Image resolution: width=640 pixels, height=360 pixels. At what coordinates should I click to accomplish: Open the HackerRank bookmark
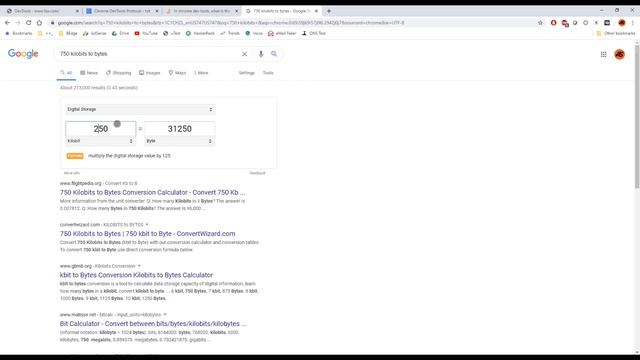click(x=200, y=33)
